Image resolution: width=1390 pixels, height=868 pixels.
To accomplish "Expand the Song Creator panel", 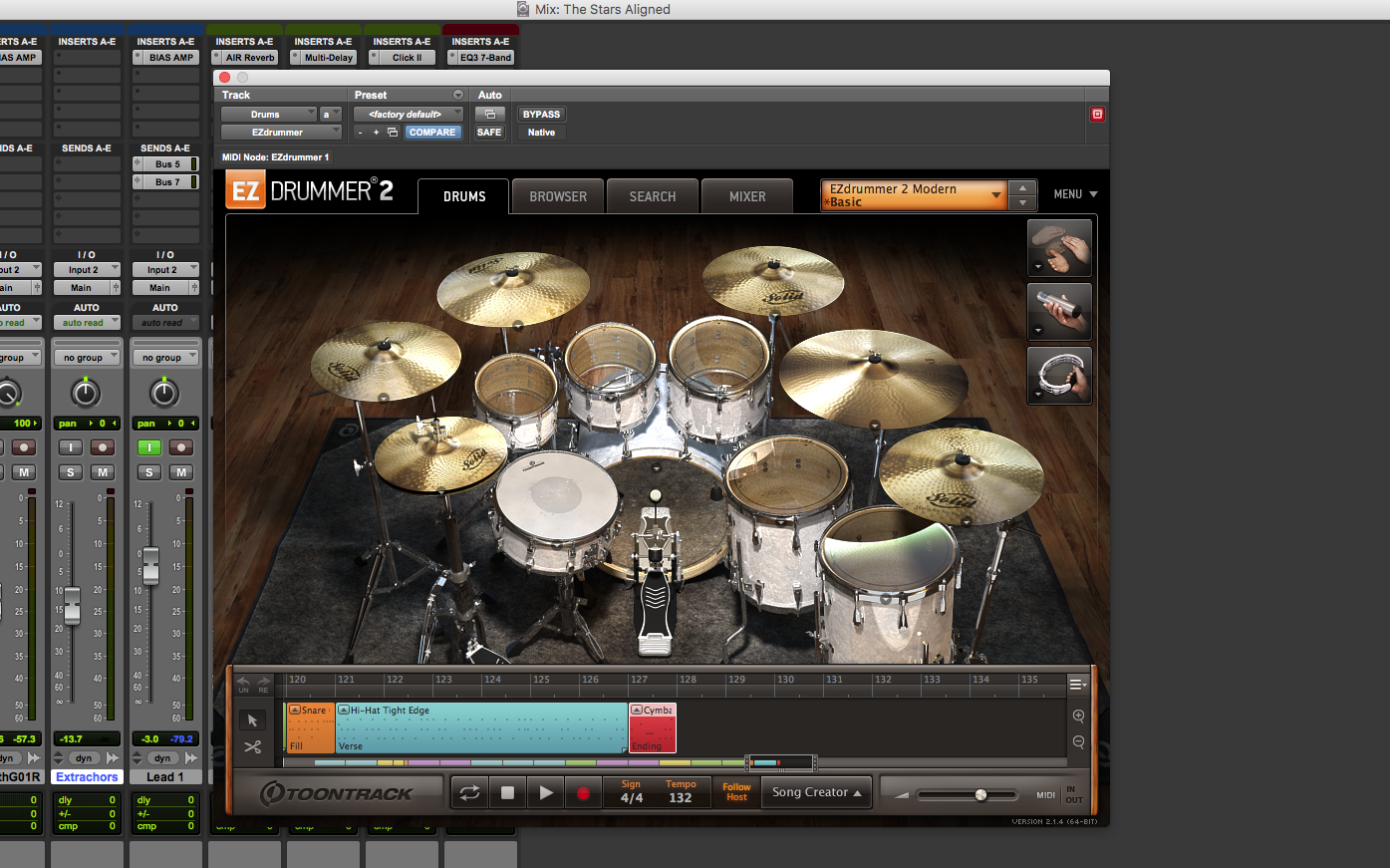I will [817, 792].
